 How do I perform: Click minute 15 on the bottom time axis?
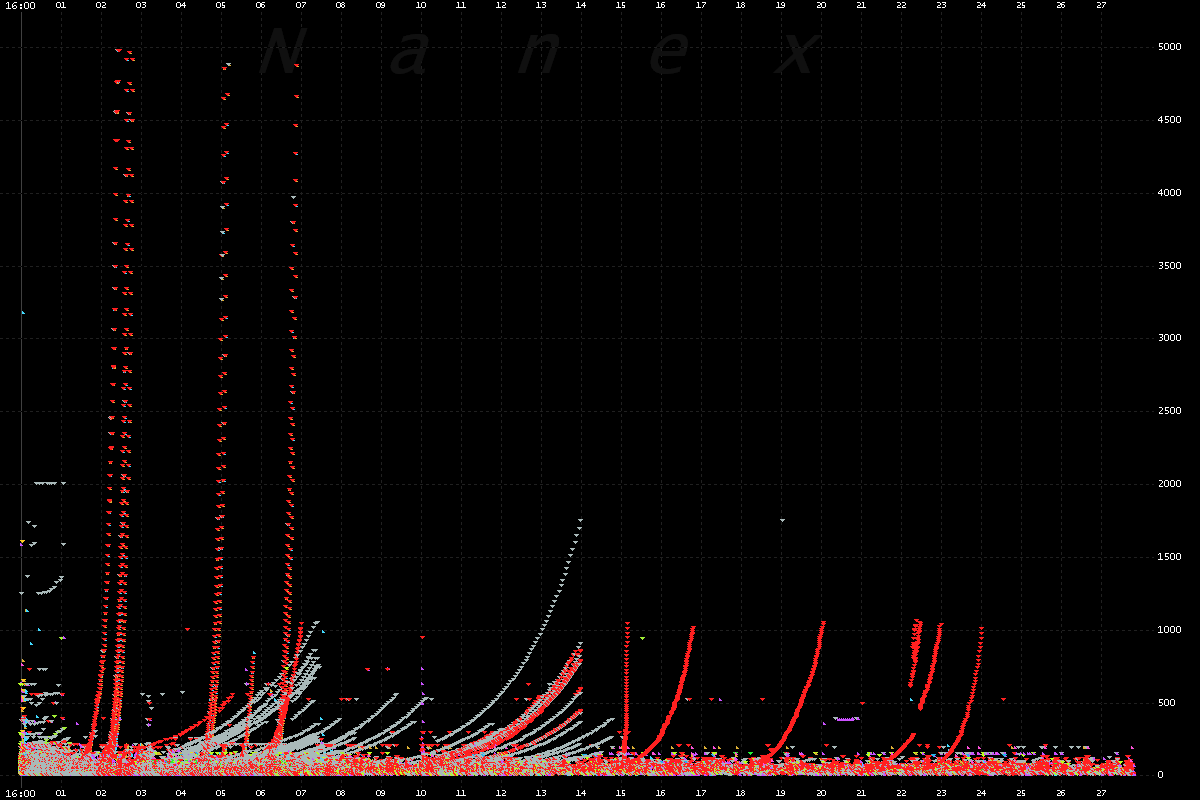point(621,794)
